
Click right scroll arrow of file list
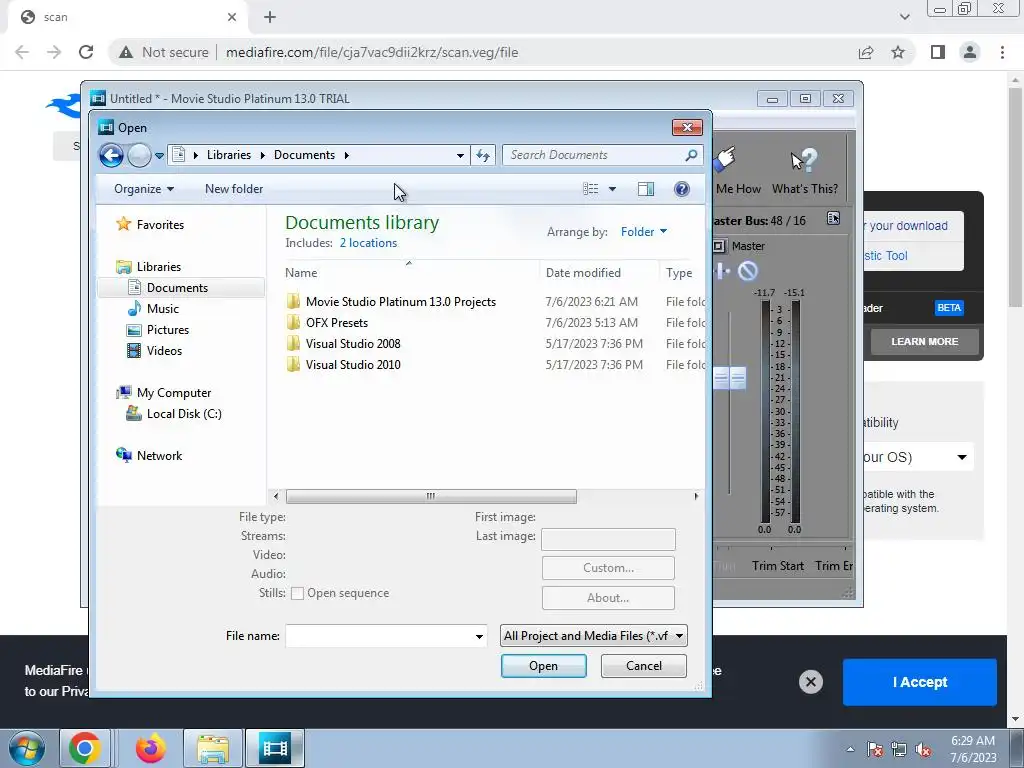(x=696, y=496)
